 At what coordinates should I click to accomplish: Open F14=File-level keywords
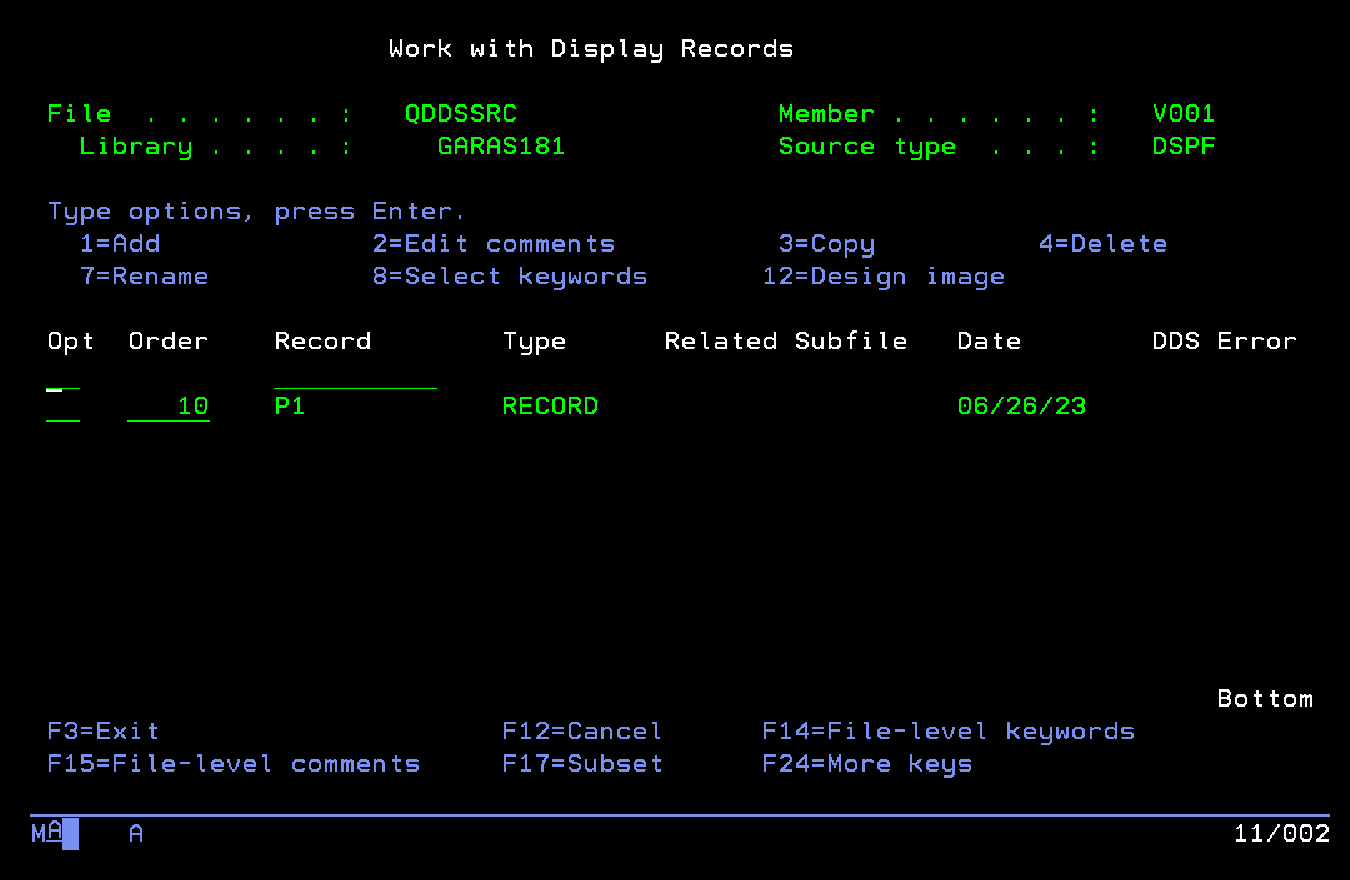948,732
